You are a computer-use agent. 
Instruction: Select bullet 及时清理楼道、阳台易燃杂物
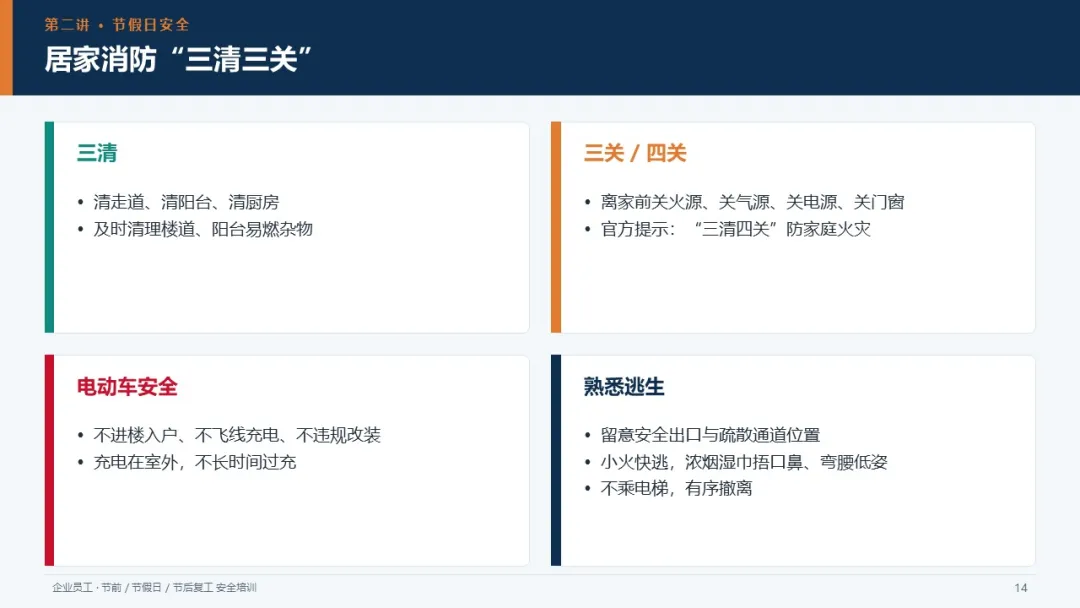[203, 229]
